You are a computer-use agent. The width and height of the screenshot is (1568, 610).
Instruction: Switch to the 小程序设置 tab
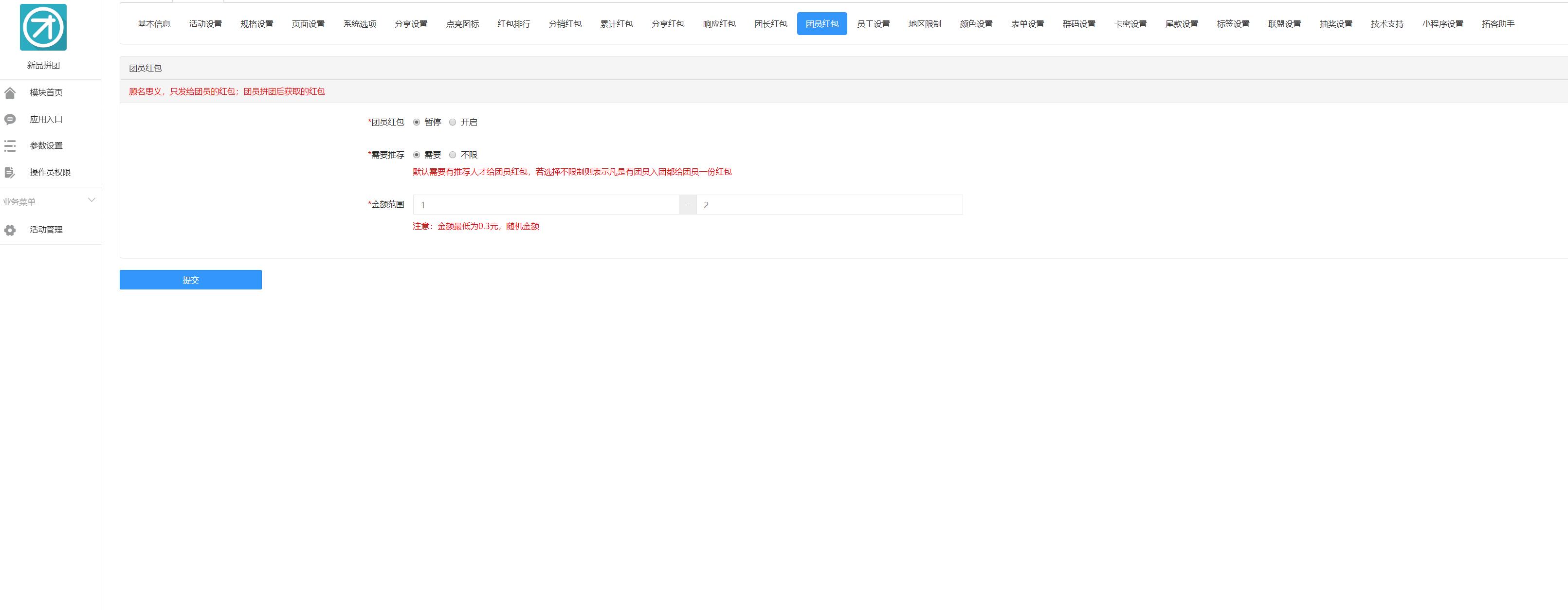(x=1442, y=24)
